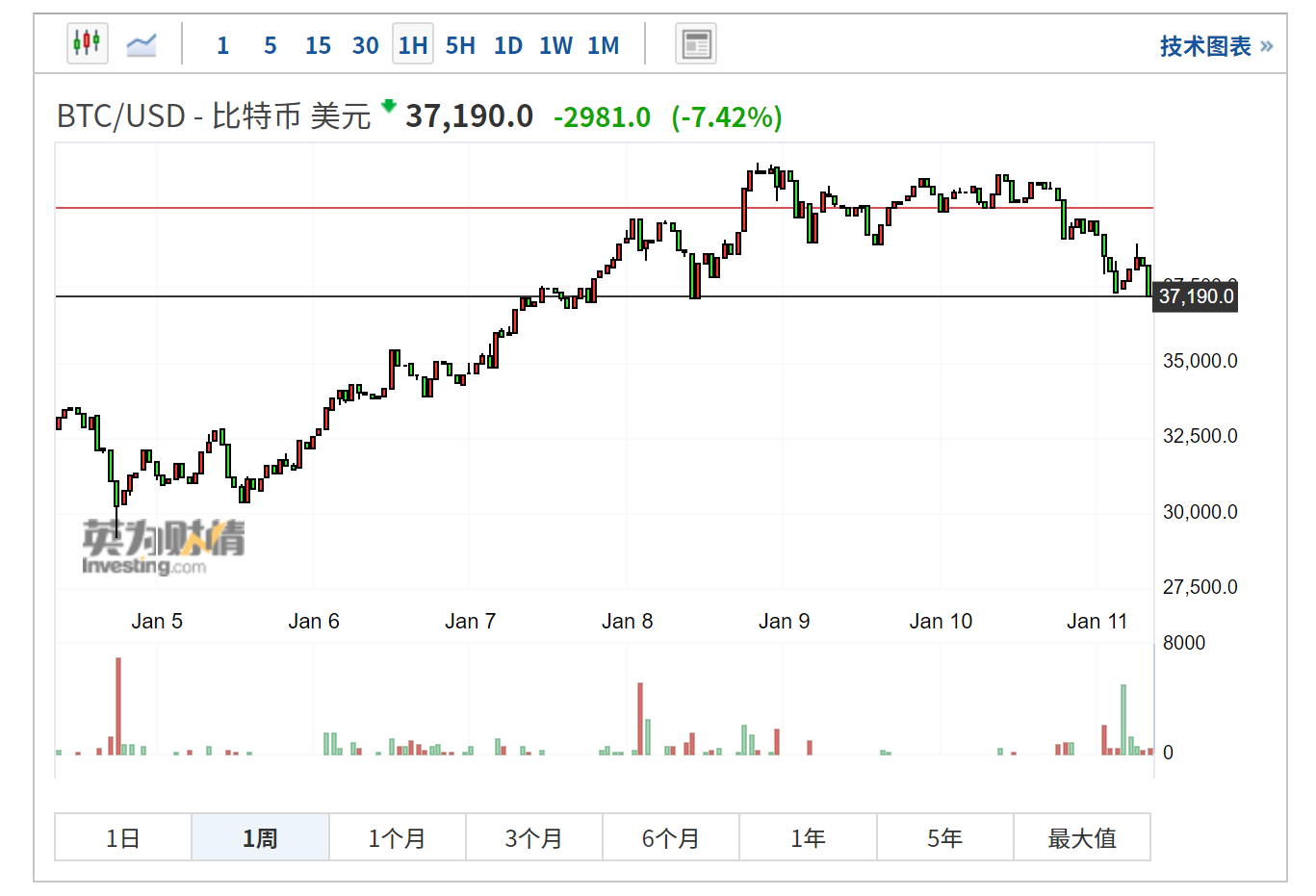
Task: Switch to 1W candle interval
Action: [x=555, y=45]
